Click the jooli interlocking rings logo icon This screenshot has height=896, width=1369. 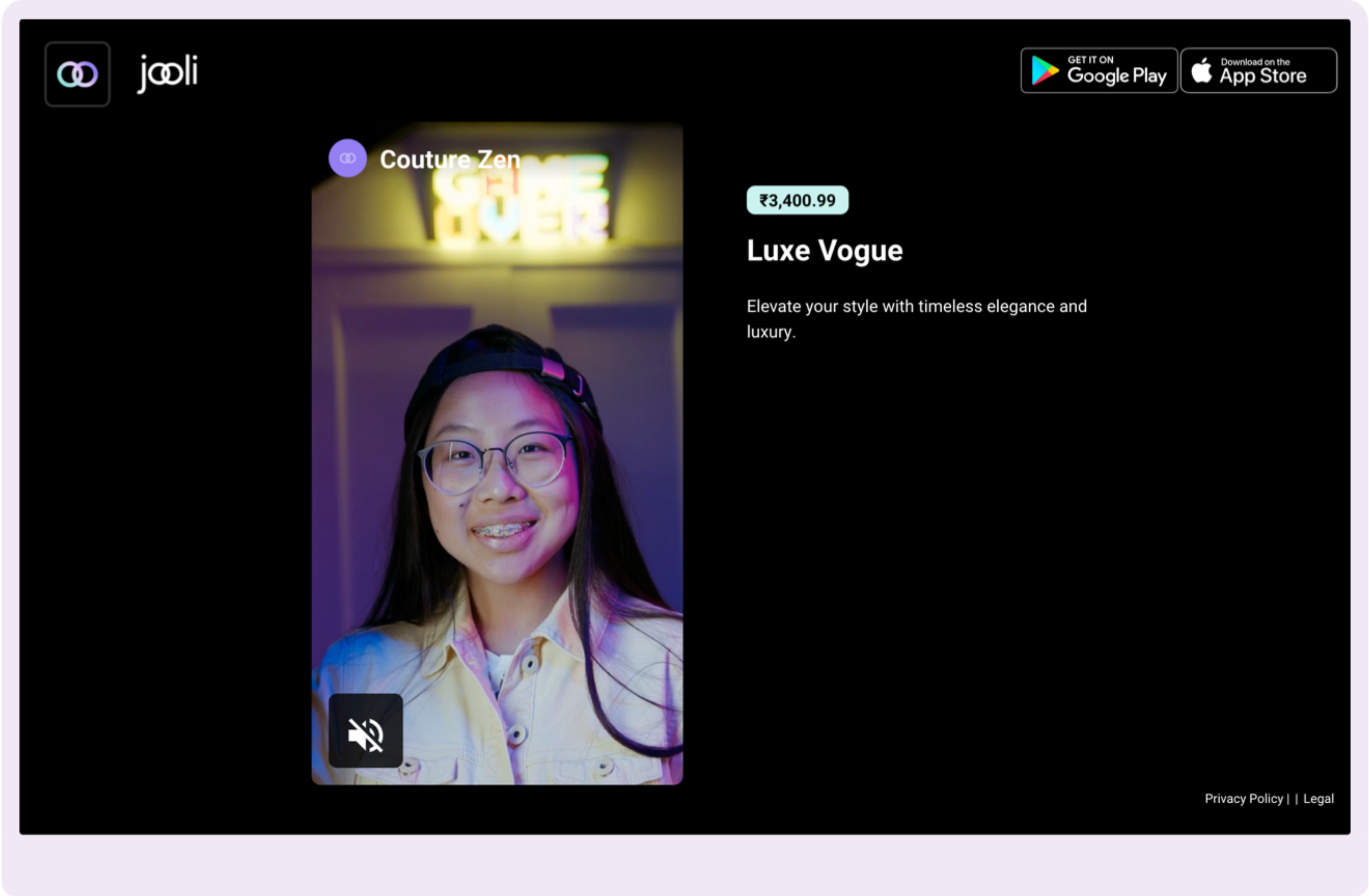tap(77, 74)
